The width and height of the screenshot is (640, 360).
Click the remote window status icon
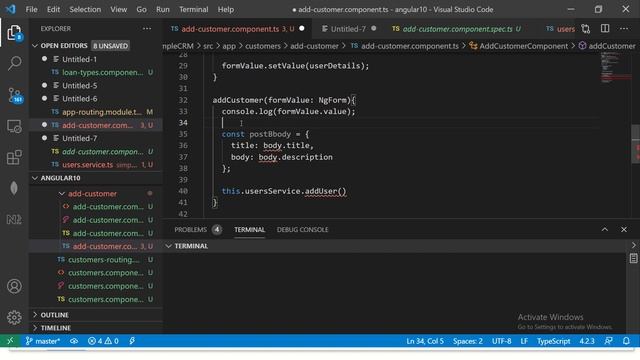tap(10, 341)
